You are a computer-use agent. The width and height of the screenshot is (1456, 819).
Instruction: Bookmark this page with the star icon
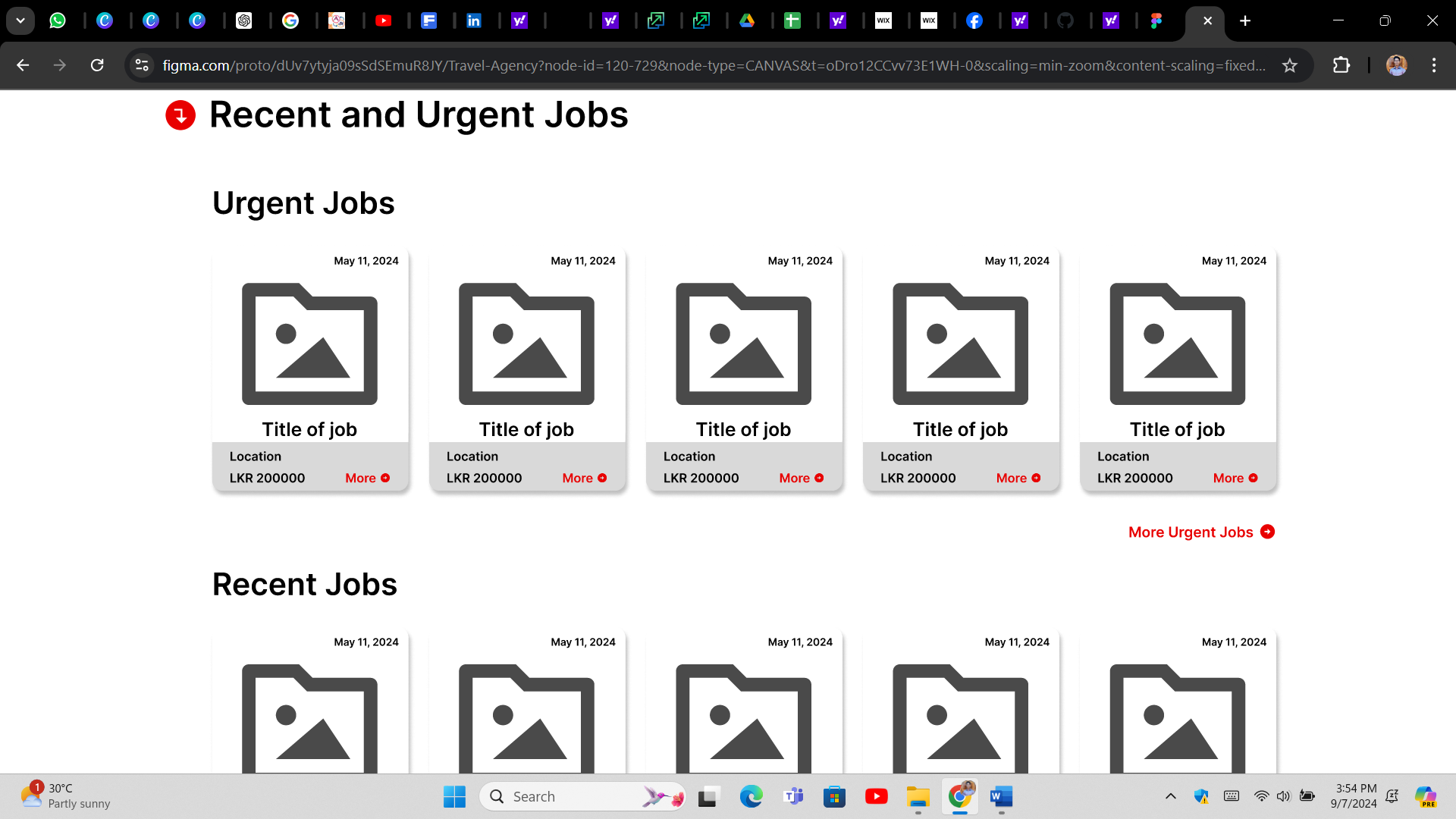(1289, 65)
